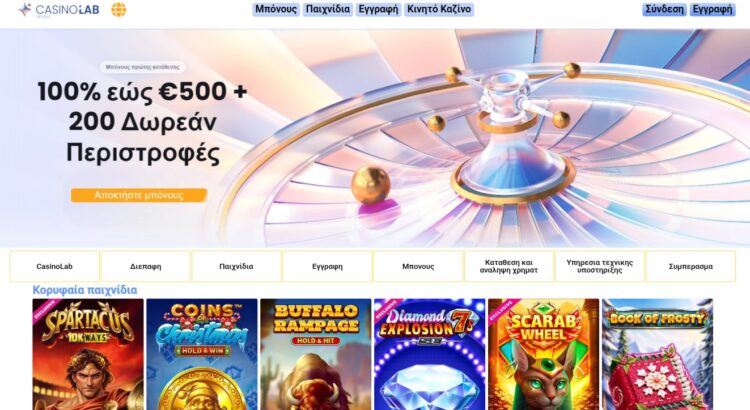750x410 pixels.
Task: Open the Μπόνους menu item
Action: (276, 9)
